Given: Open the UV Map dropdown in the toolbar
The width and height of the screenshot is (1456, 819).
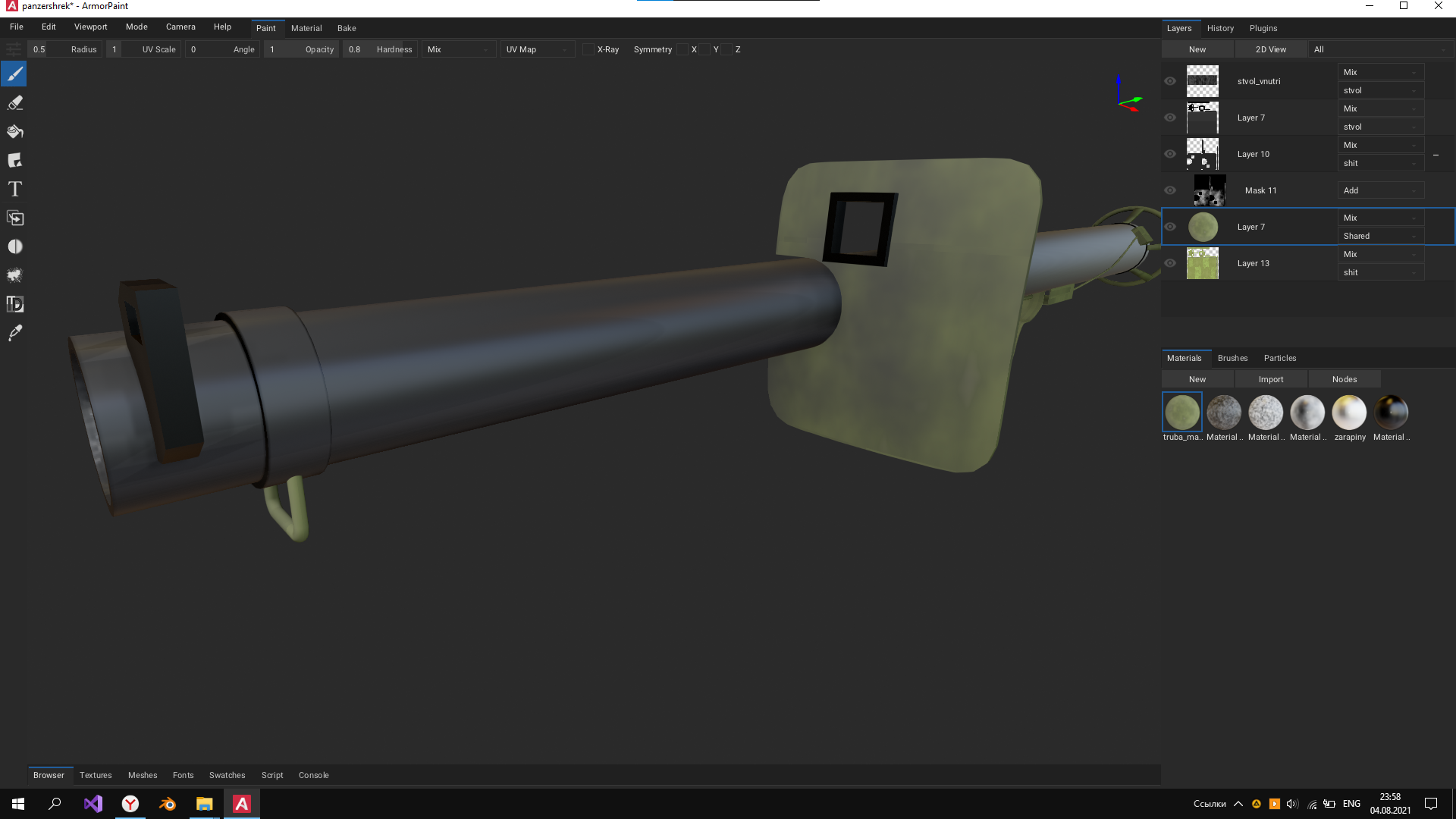Looking at the screenshot, I should click(x=537, y=49).
